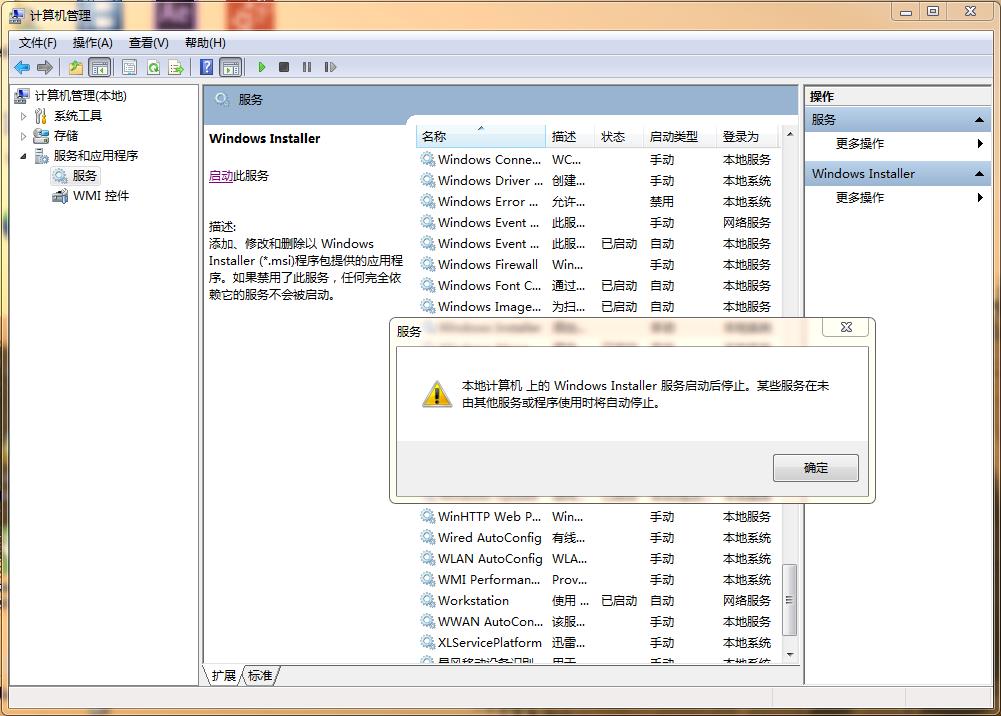Click the services list scrollbar thumb
Screen dimensions: 1001x716
[790, 600]
